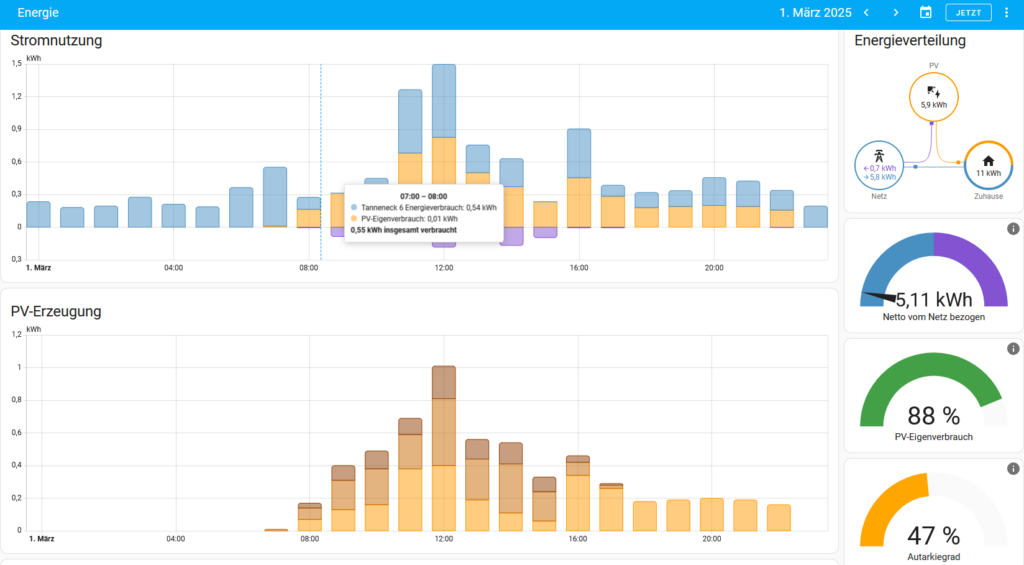Screen dimensions: 1024x565
Task: Click the Netz transmission tower node
Action: [879, 164]
